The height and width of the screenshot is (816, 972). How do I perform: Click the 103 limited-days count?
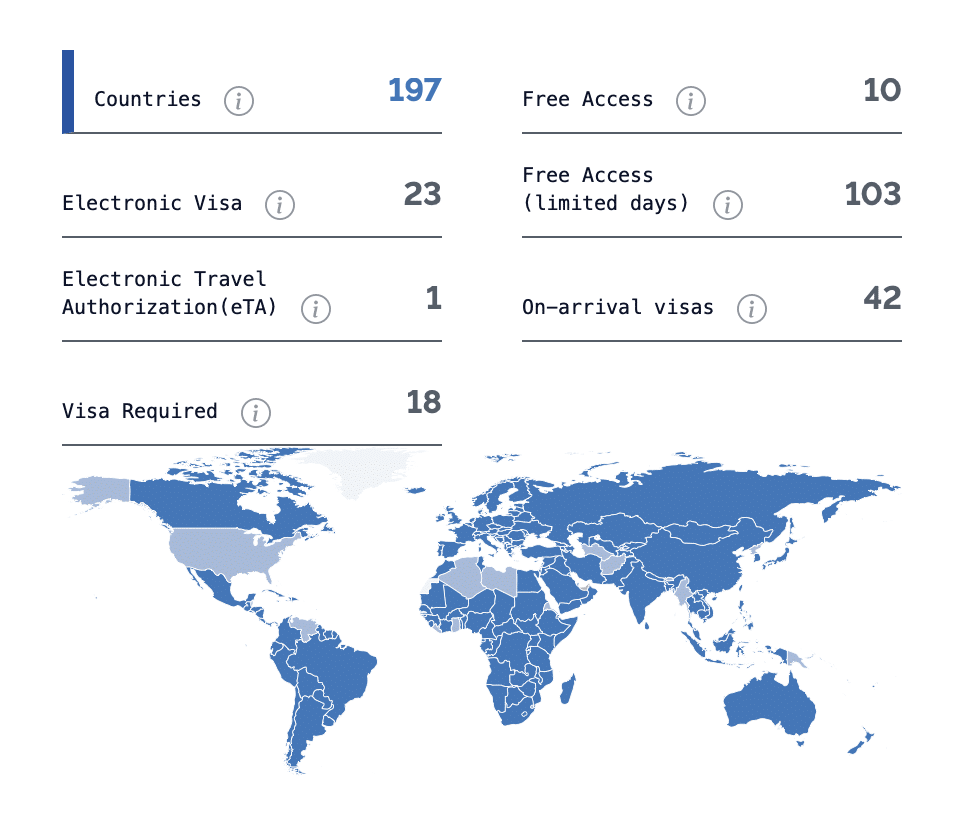click(x=872, y=193)
